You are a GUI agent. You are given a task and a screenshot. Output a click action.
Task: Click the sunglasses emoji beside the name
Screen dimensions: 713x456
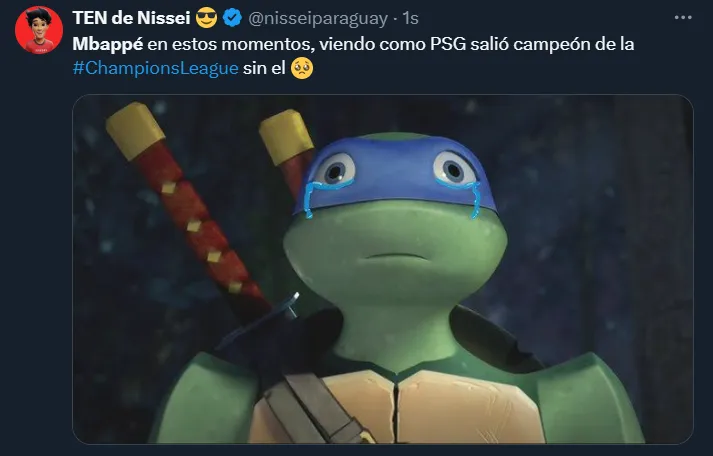[x=206, y=18]
